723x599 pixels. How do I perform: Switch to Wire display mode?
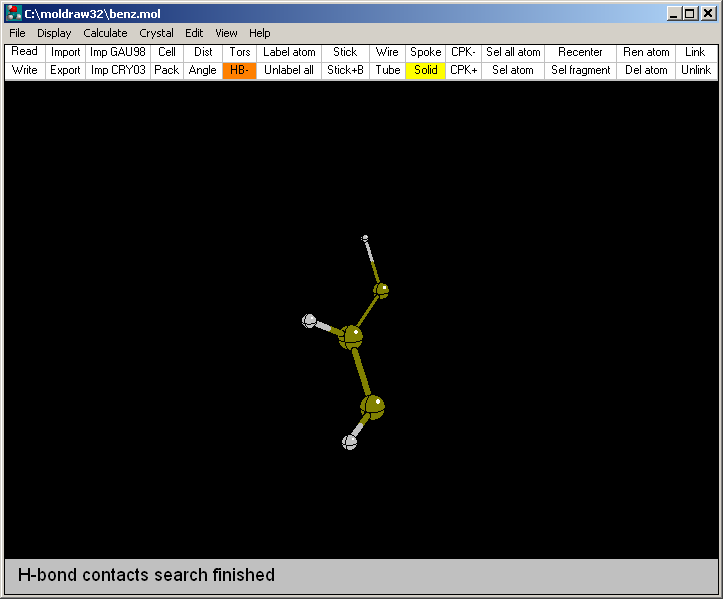387,52
